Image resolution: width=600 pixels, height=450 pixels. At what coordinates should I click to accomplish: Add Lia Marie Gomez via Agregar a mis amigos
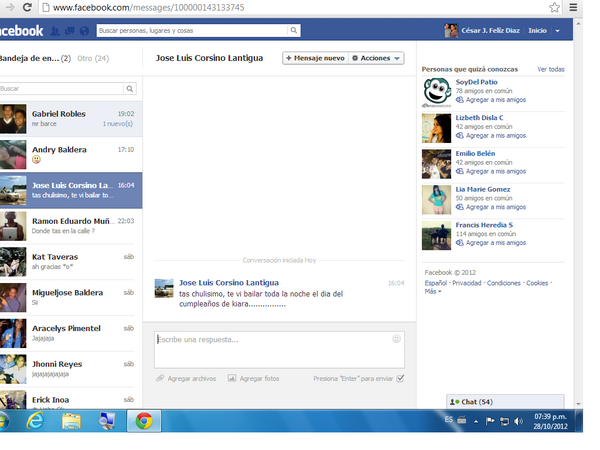tap(496, 207)
